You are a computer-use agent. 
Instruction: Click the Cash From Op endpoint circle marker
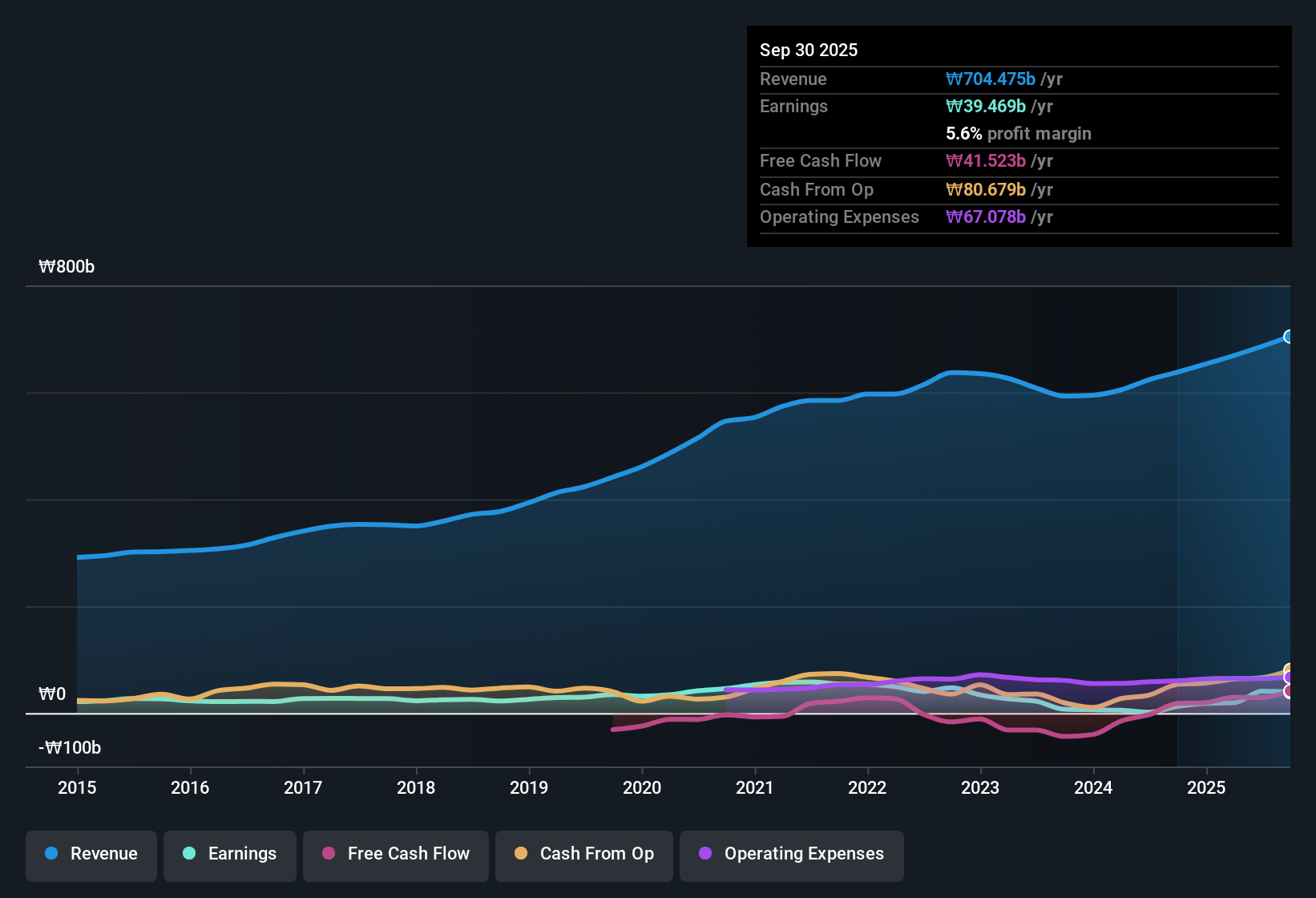pyautogui.click(x=1289, y=668)
